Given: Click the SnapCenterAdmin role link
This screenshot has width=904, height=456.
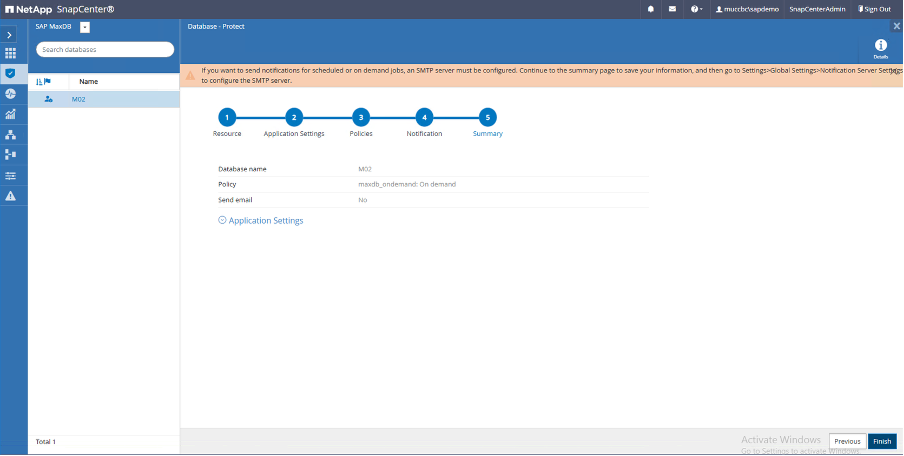Looking at the screenshot, I should (x=817, y=9).
